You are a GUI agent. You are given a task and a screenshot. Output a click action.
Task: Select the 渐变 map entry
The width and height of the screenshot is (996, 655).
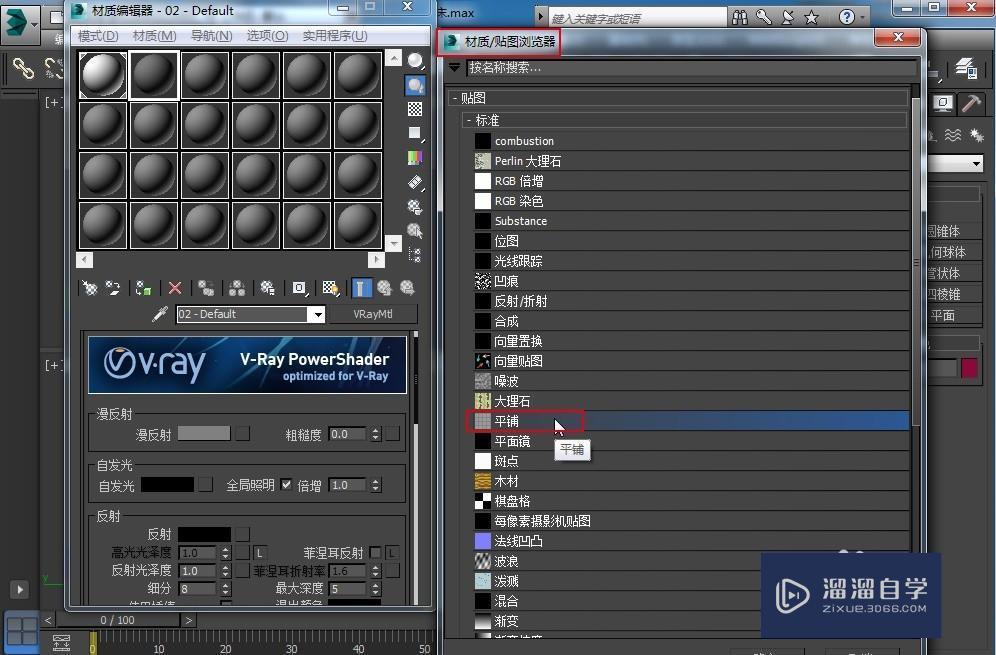pyautogui.click(x=691, y=621)
